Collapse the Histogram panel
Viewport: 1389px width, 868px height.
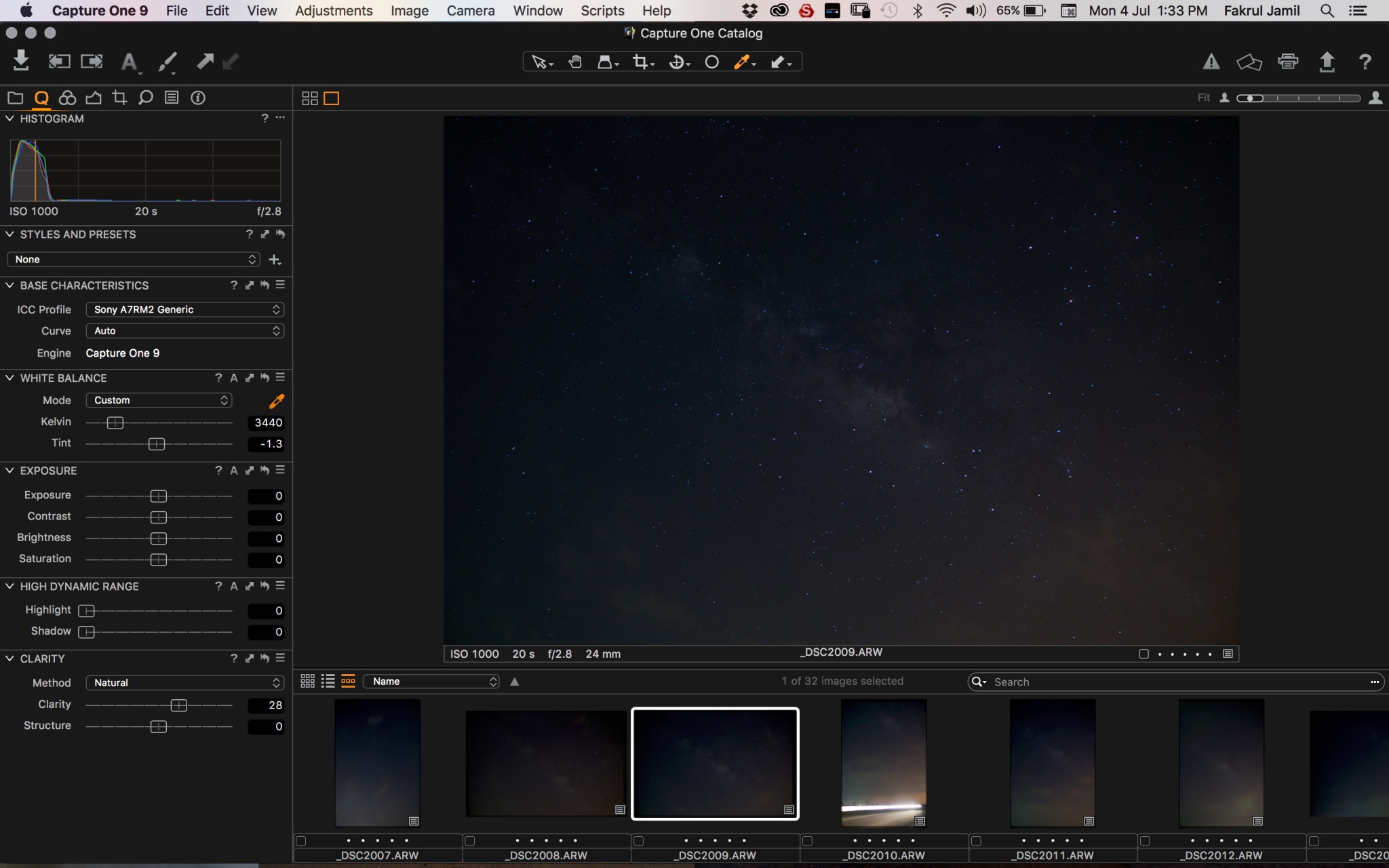(9, 119)
